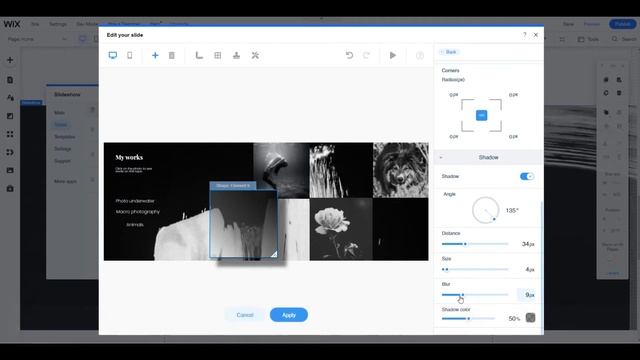Viewport: 640px width, 360px height.
Task: Click Macro photography text on slide
Action: [x=138, y=212]
